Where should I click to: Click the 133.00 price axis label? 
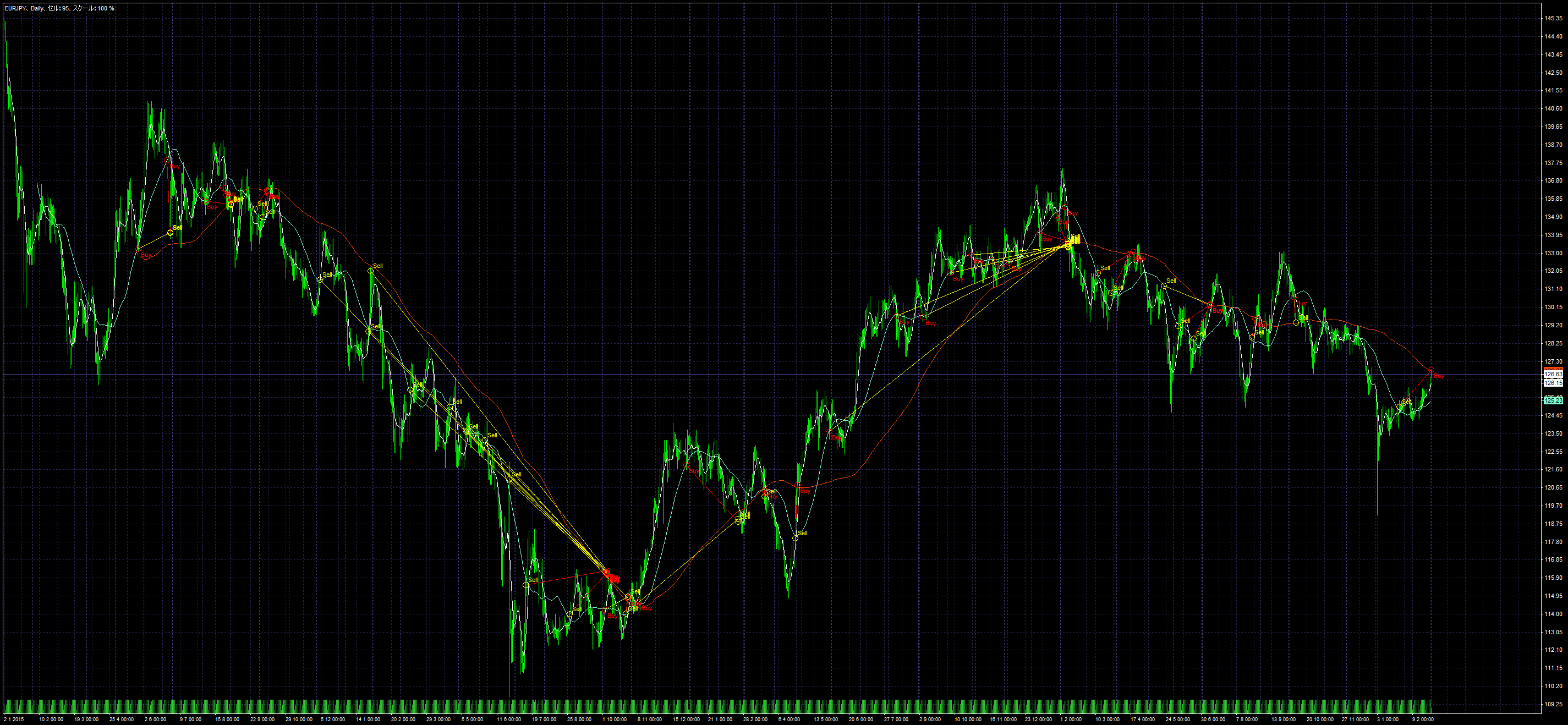click(x=1553, y=253)
